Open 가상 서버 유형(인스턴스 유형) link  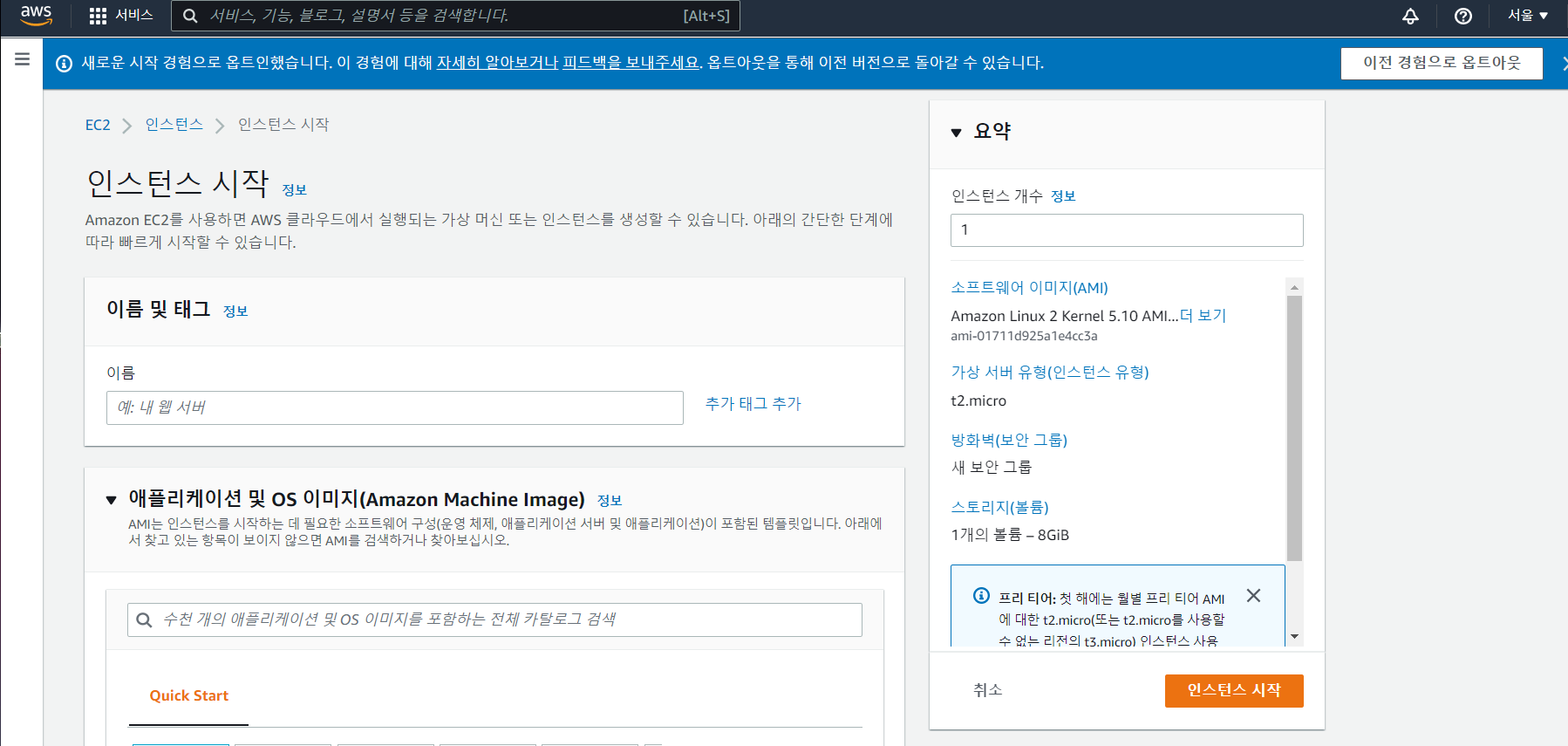1050,373
